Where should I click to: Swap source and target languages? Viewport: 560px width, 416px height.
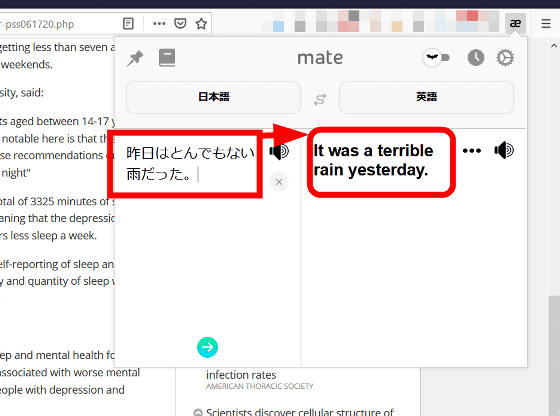click(x=320, y=100)
